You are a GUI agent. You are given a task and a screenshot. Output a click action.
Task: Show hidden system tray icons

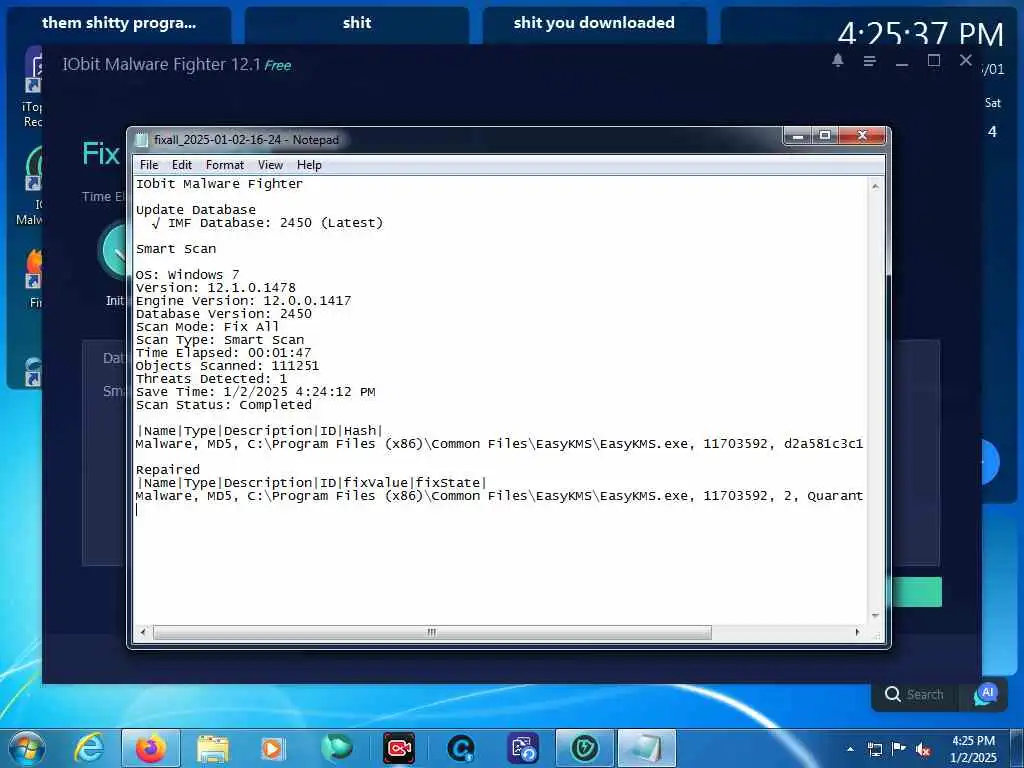(850, 749)
